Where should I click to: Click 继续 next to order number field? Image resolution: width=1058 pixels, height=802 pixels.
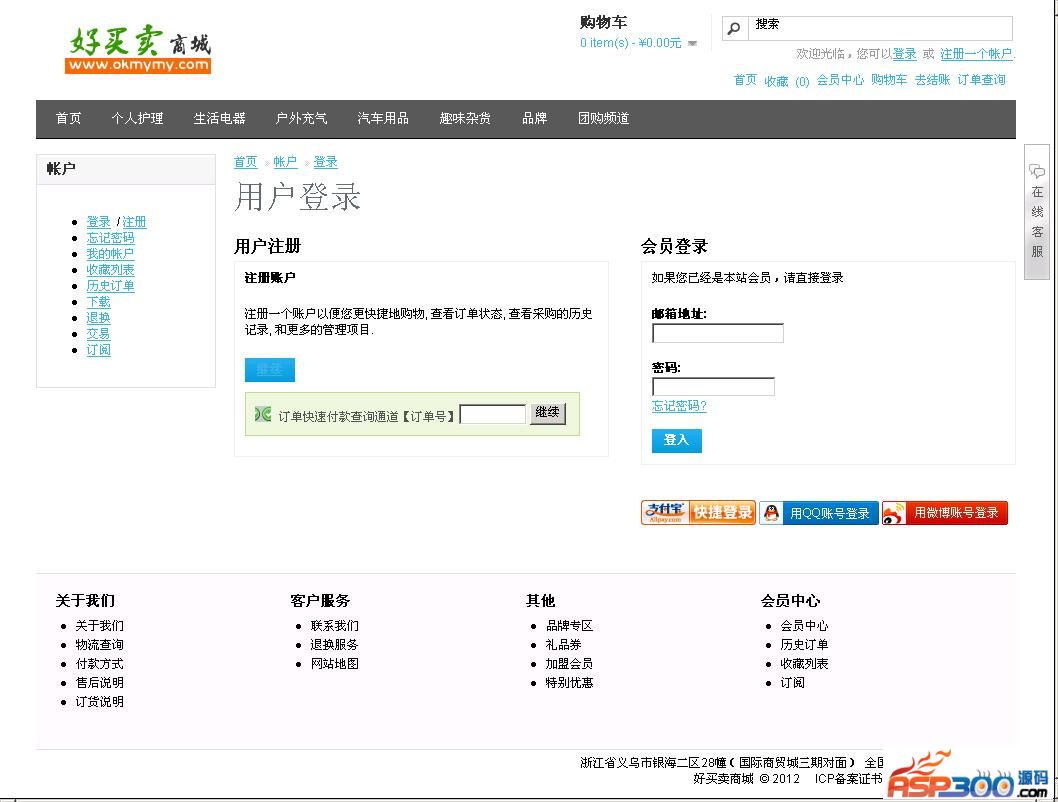coord(547,413)
